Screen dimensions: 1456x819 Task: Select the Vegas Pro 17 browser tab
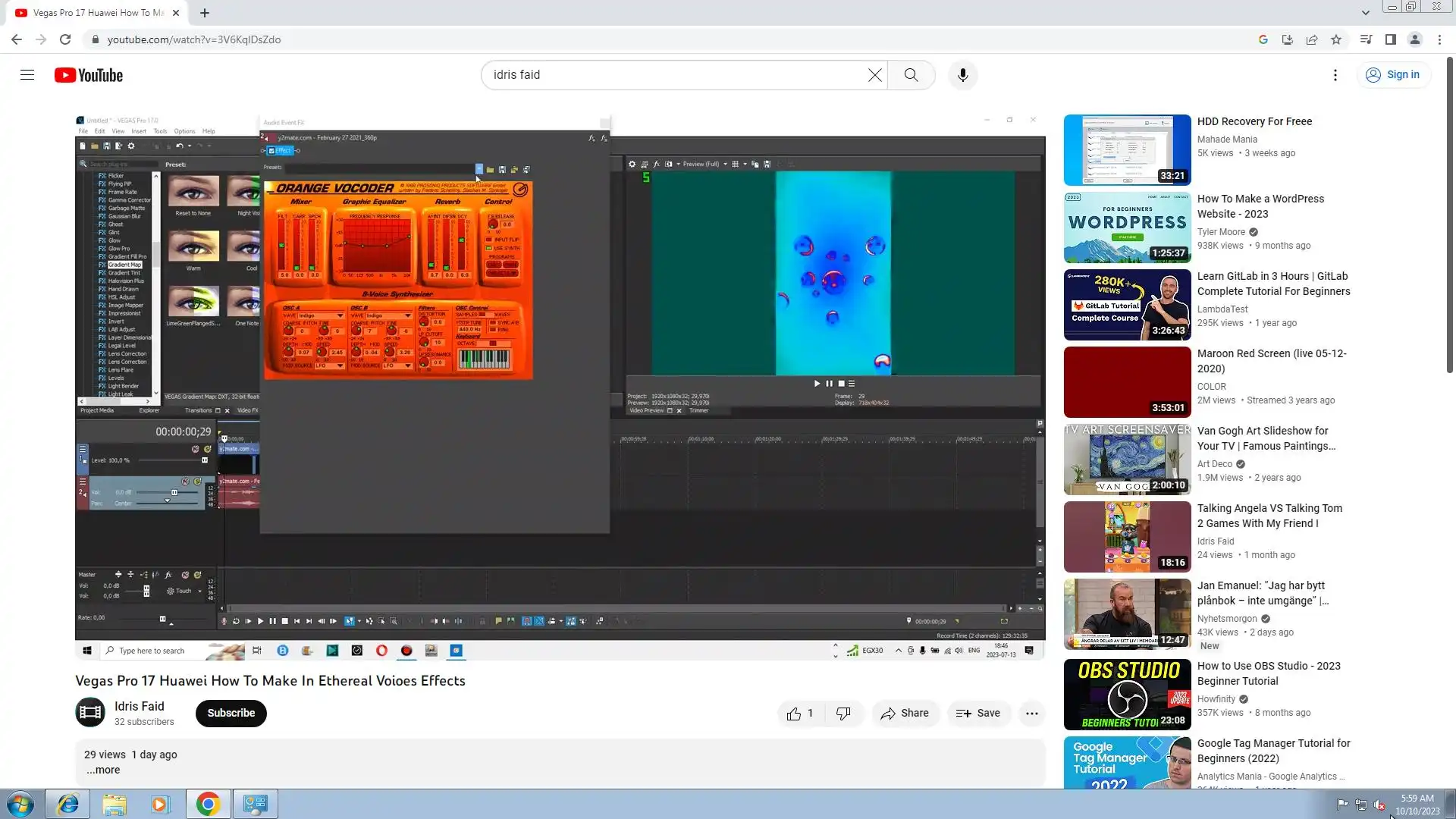point(97,13)
